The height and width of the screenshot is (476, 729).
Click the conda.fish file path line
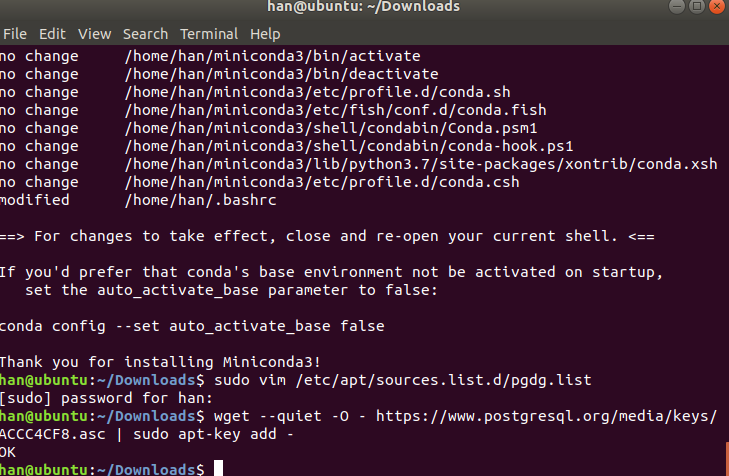[335, 110]
